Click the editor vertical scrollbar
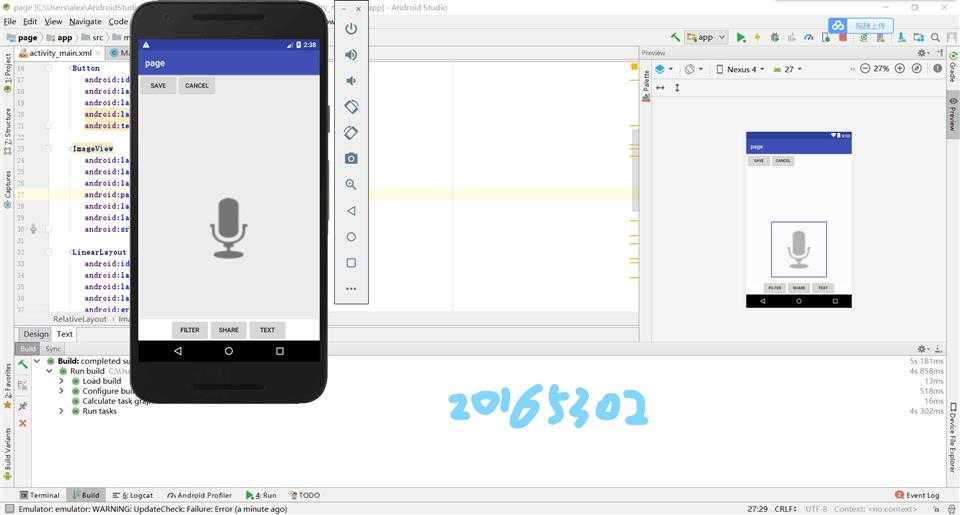 [x=635, y=168]
